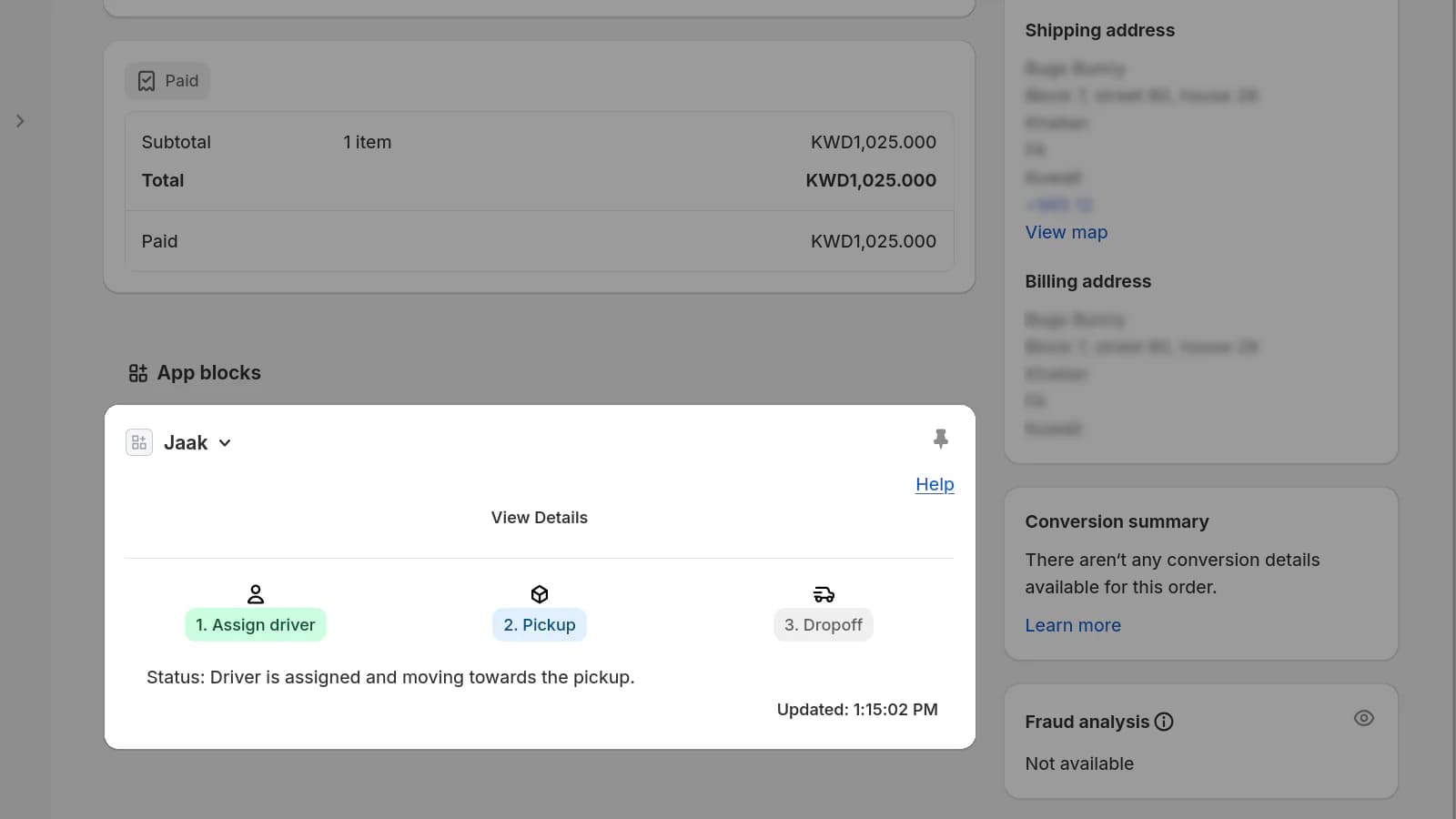The width and height of the screenshot is (1456, 819).
Task: Click the delivery truck icon above Dropoff
Action: point(824,594)
